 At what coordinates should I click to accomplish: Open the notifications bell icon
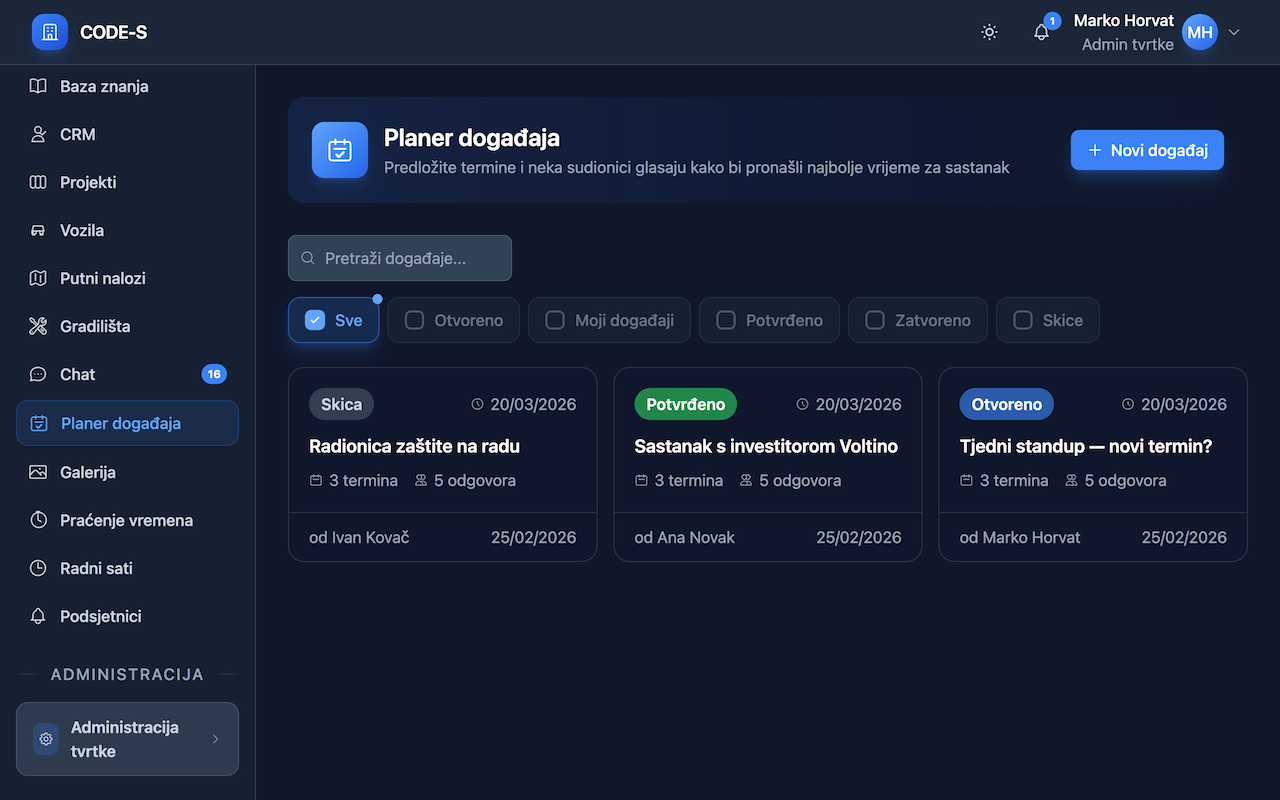(x=1041, y=32)
